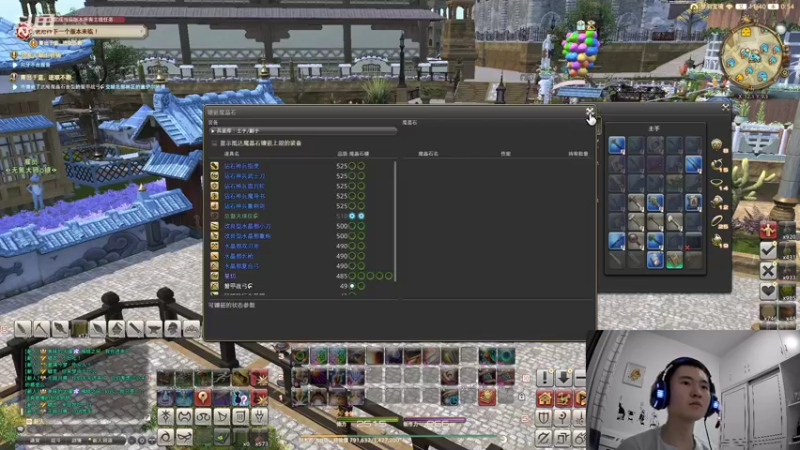Open the bracelet armoury tab with count 12

pos(718,203)
